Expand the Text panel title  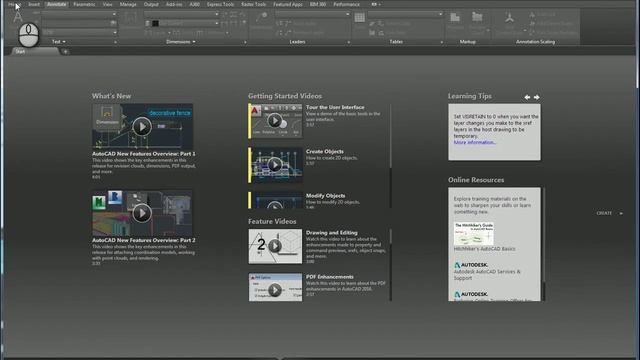pyautogui.click(x=59, y=42)
